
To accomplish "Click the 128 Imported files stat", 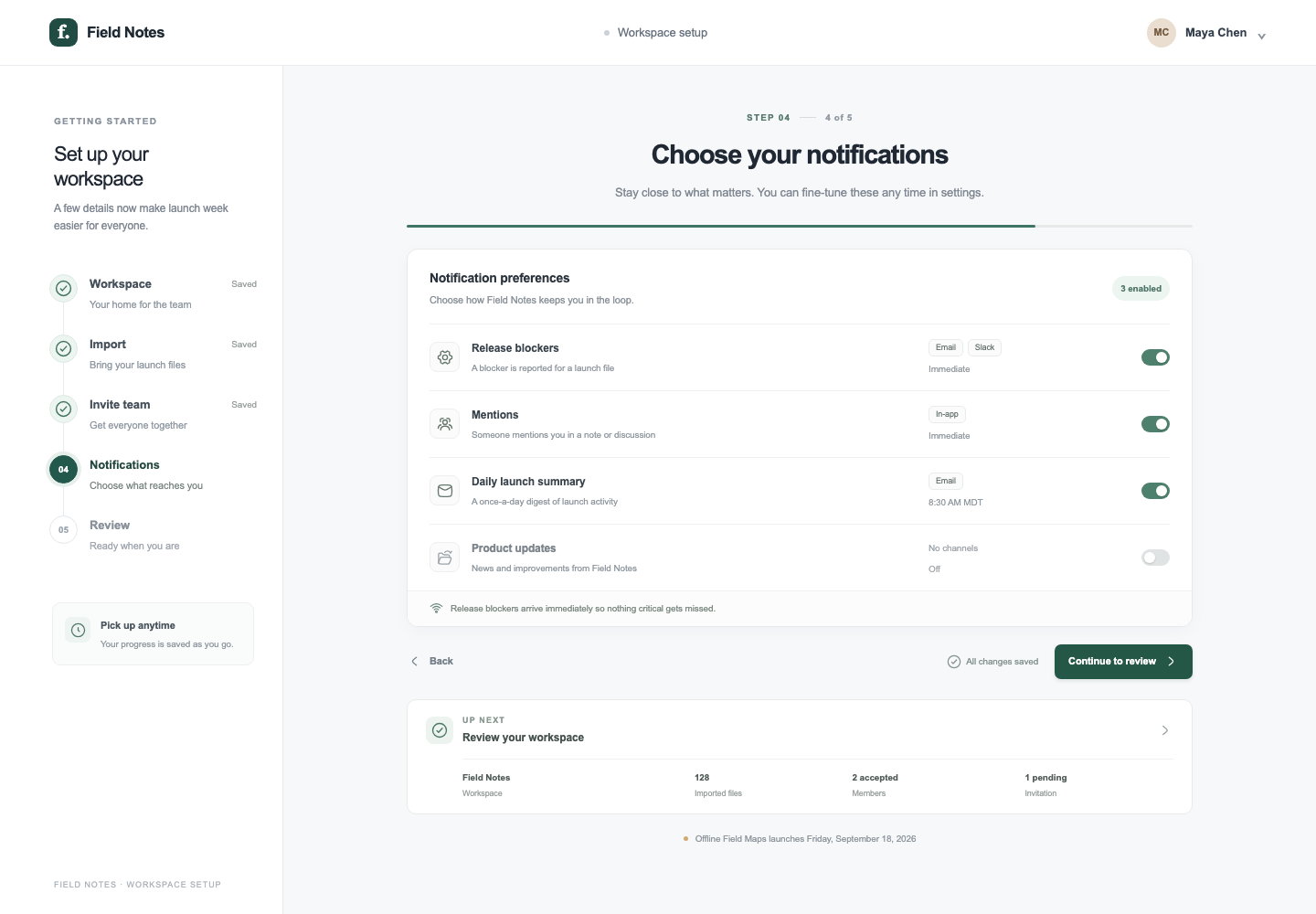I will coord(718,785).
